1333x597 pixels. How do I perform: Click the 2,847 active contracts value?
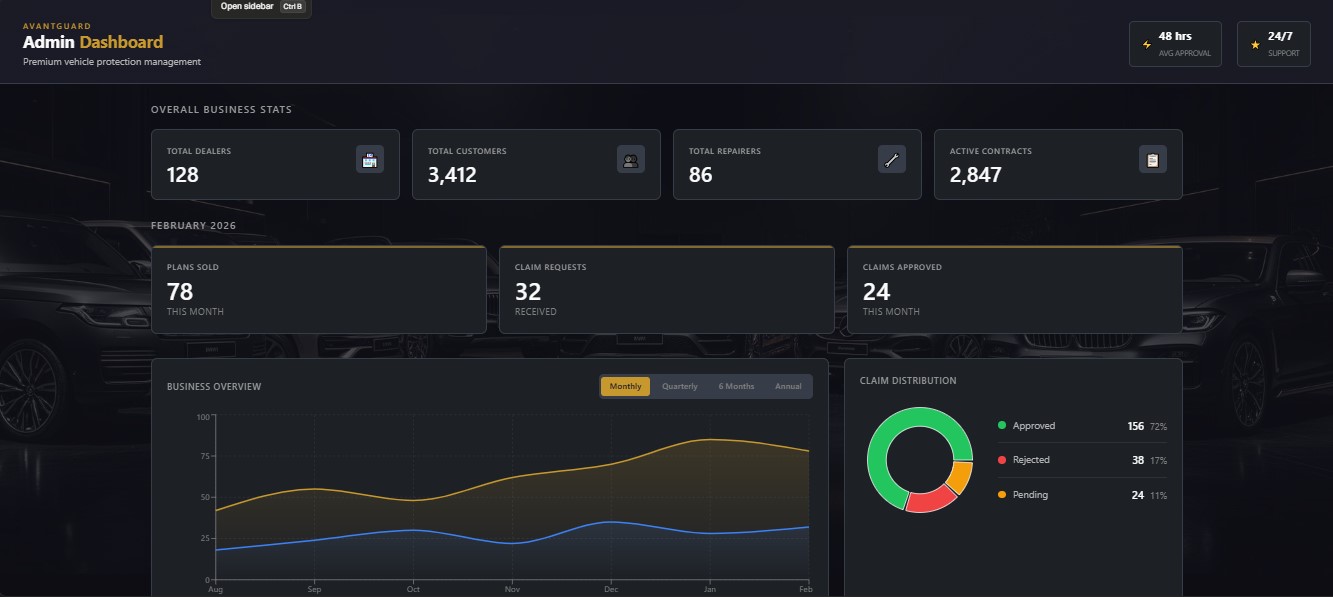[x=976, y=175]
